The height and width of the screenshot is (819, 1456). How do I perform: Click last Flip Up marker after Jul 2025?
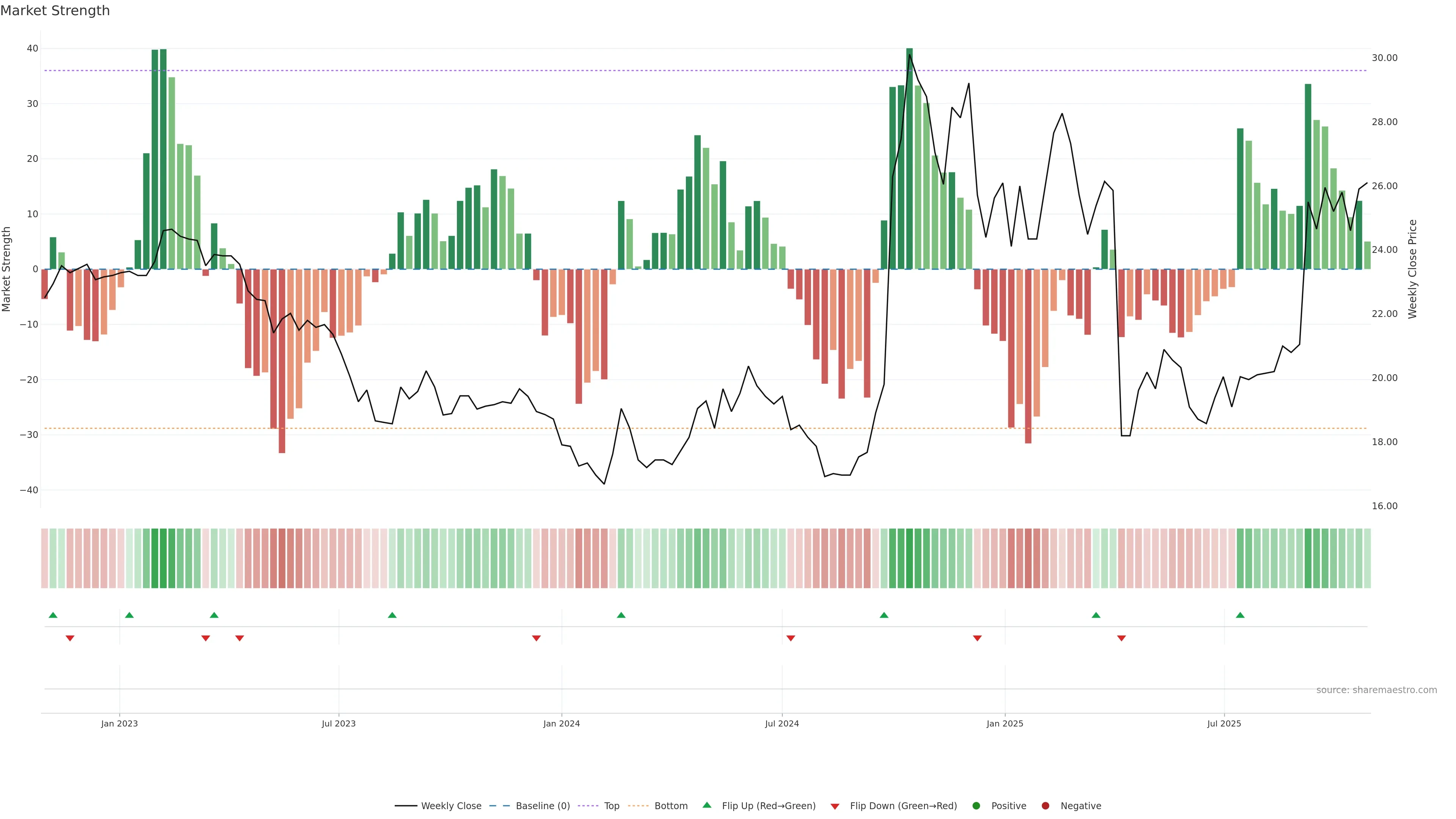pos(1240,615)
